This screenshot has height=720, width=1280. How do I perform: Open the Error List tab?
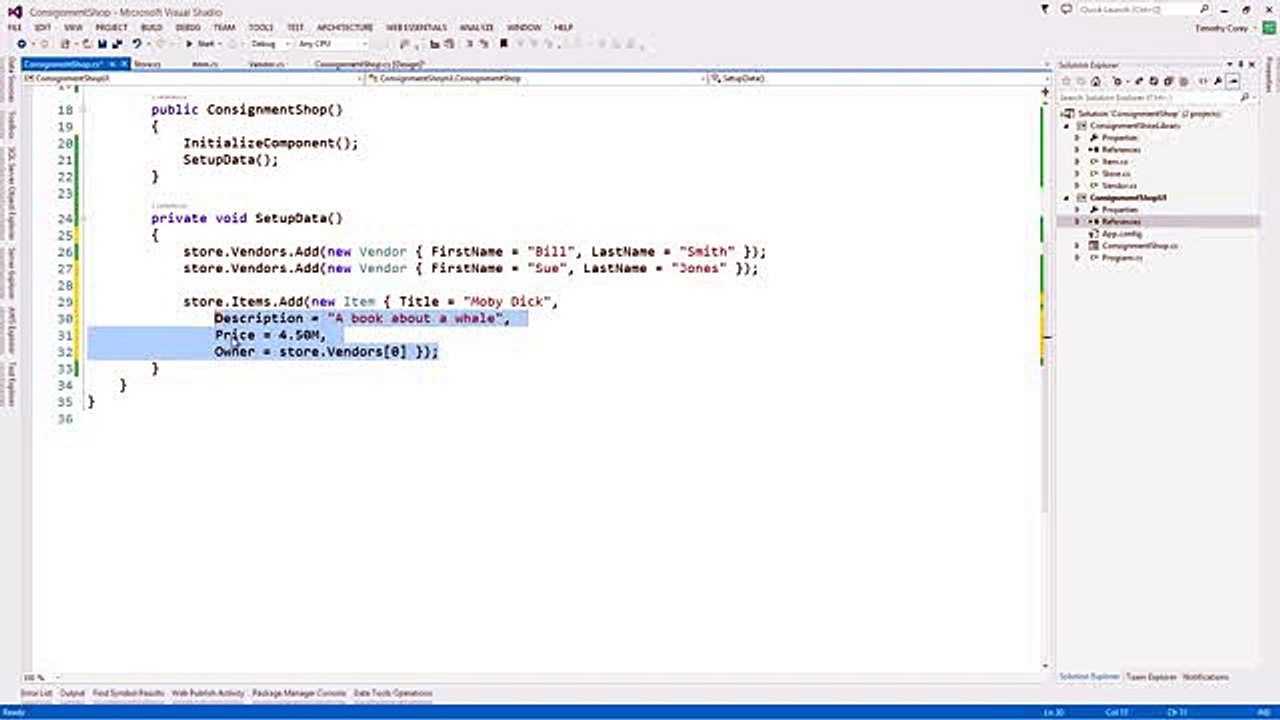pos(36,693)
